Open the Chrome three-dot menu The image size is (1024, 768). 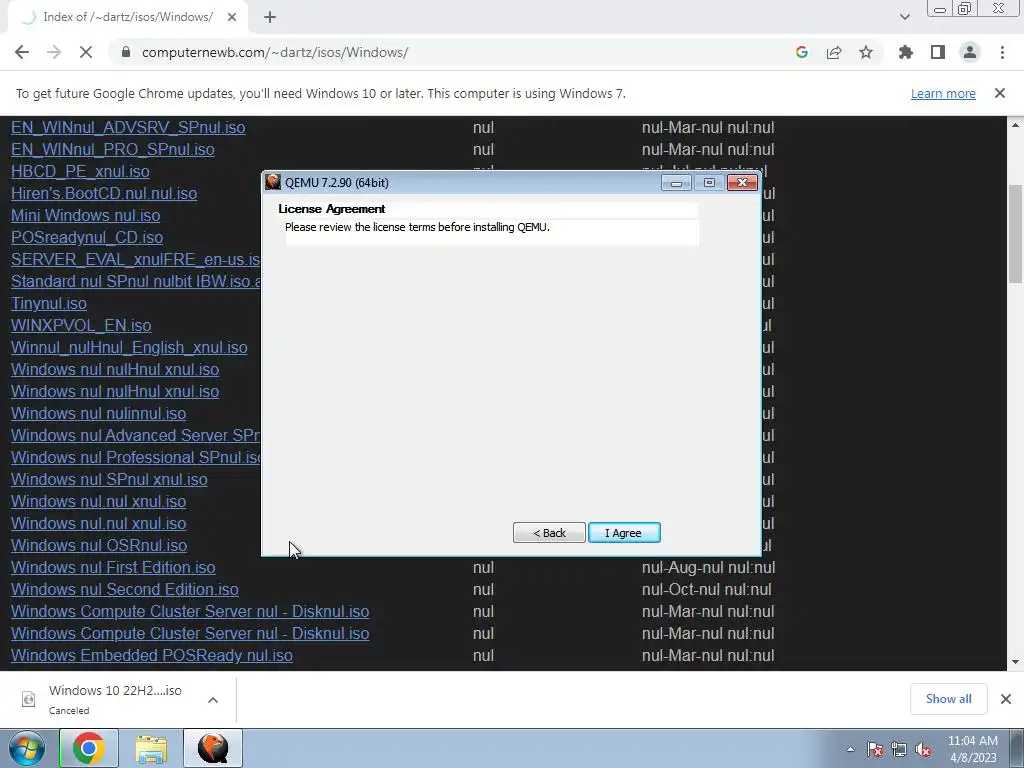1002,52
